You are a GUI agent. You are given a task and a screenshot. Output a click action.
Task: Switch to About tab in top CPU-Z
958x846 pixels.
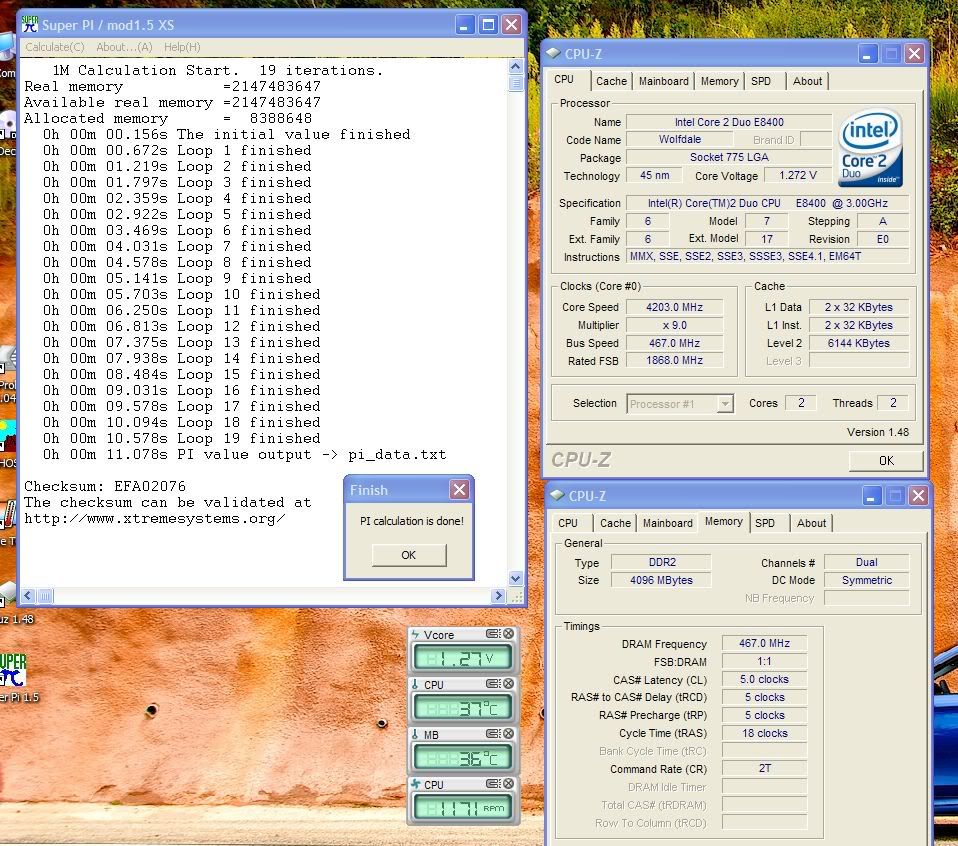[x=807, y=81]
